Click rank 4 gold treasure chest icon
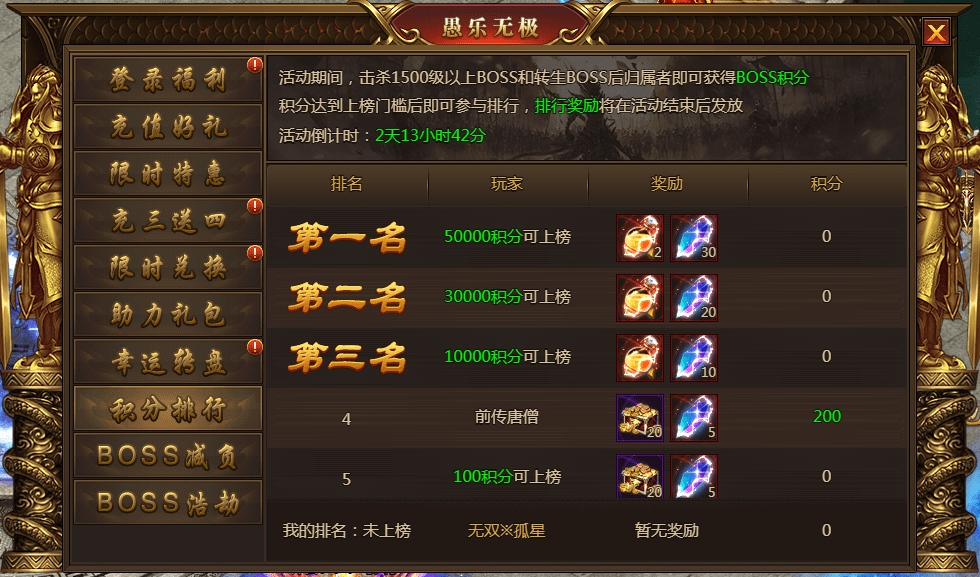 (x=639, y=418)
